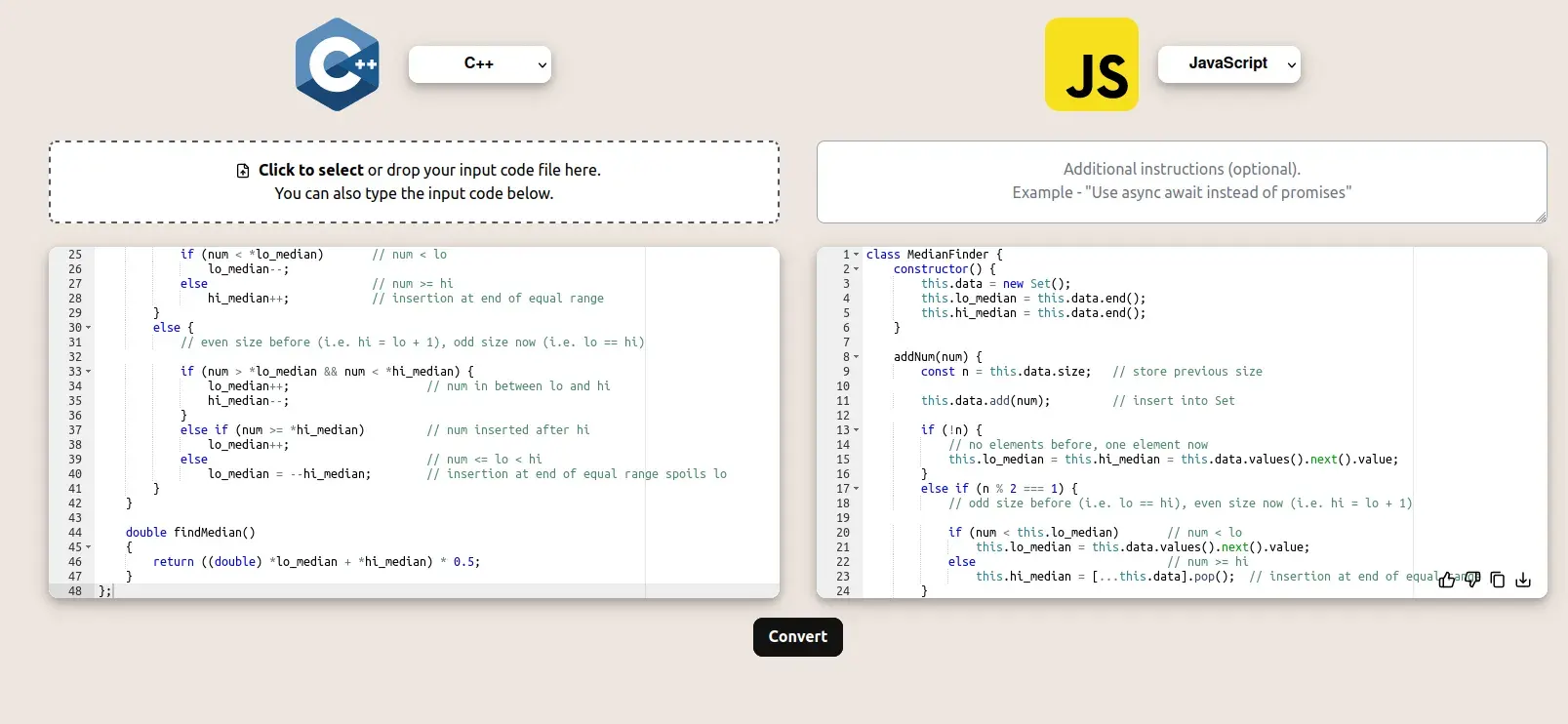Click 'this.data.add(num);' in output code

[985, 401]
